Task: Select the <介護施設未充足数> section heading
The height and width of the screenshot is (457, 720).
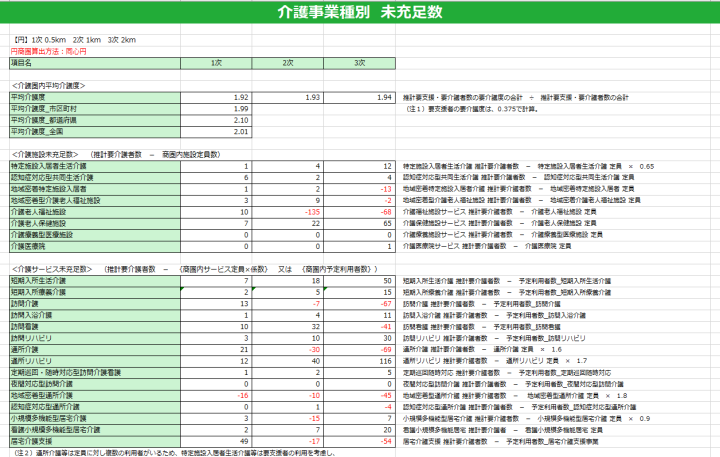Action: coord(45,155)
